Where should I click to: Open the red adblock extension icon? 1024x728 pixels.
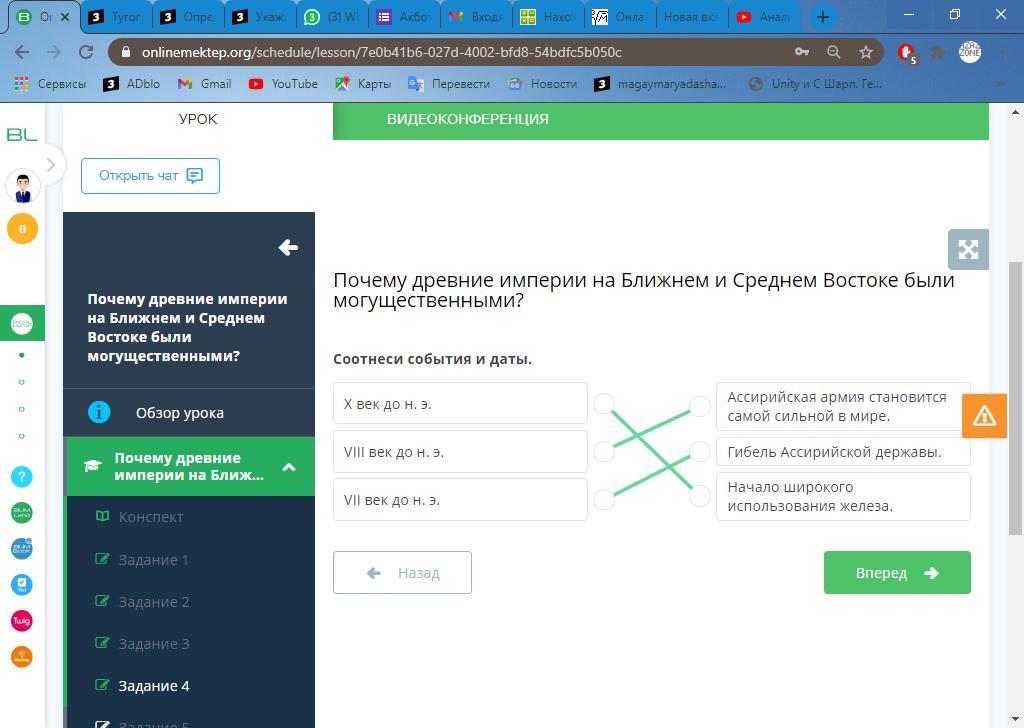coord(906,53)
